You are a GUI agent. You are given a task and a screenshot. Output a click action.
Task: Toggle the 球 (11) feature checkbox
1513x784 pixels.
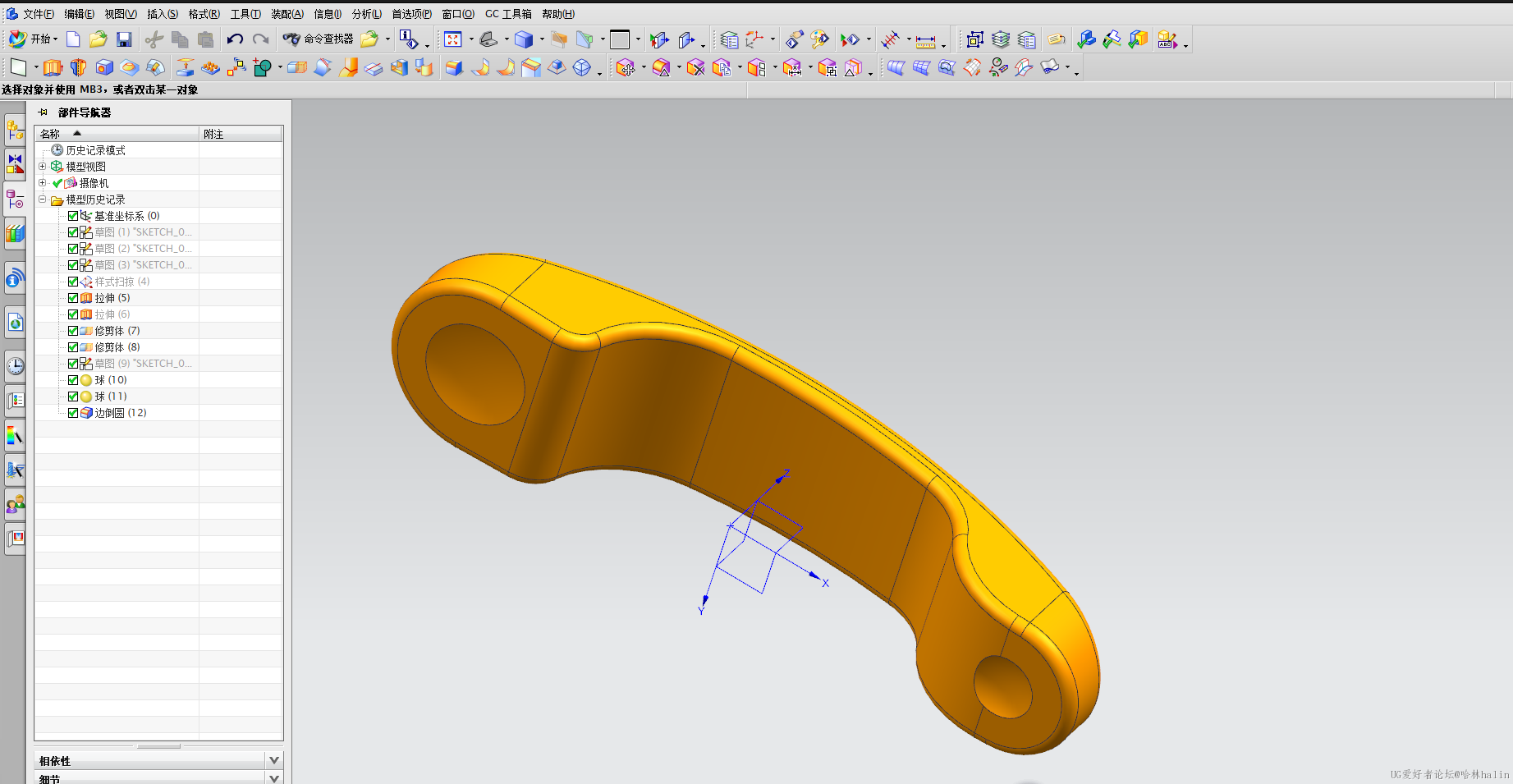coord(73,397)
